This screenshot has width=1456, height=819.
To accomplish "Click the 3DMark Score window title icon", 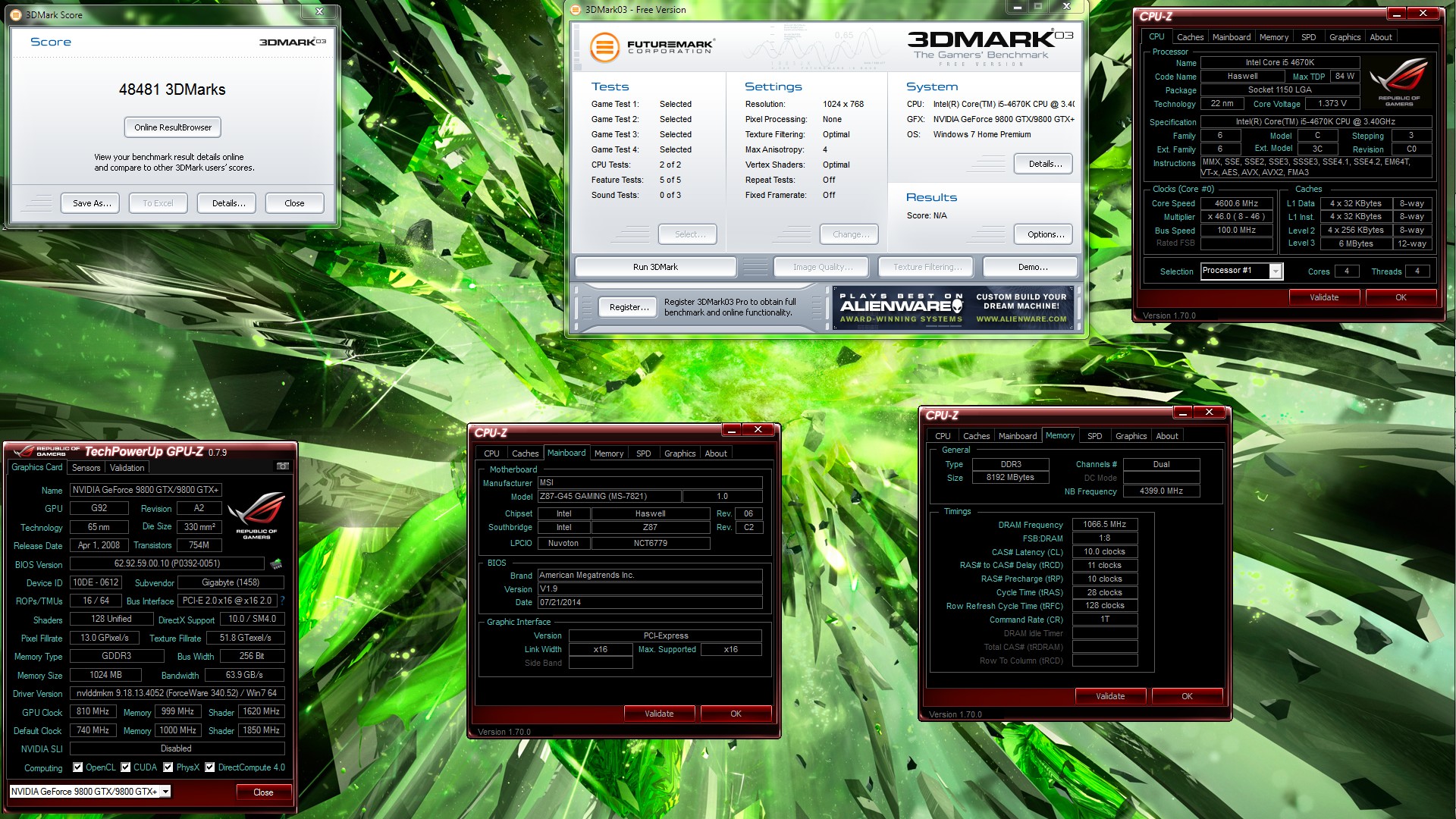I will pyautogui.click(x=15, y=14).
